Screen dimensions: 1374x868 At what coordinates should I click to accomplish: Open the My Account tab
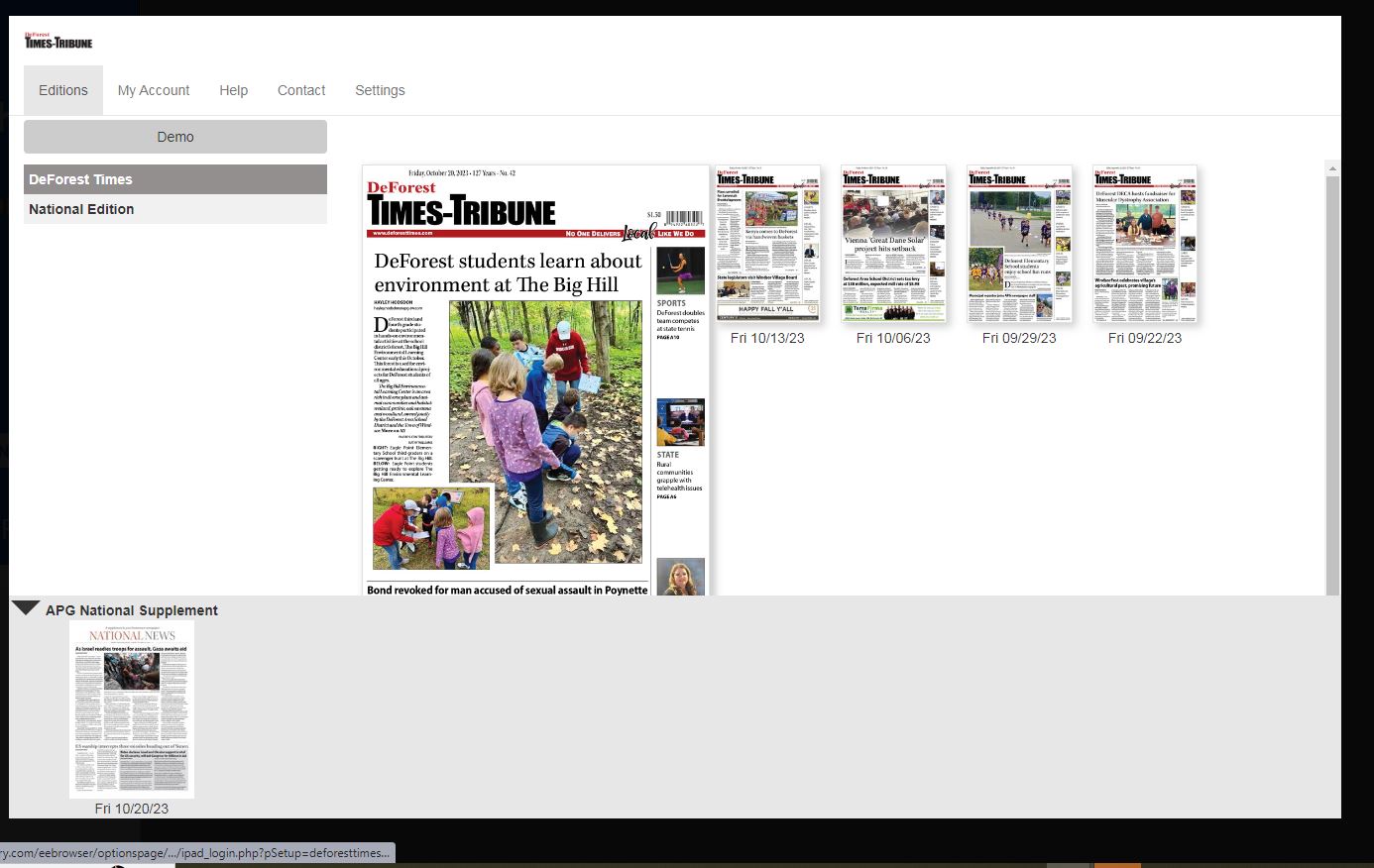pos(154,90)
